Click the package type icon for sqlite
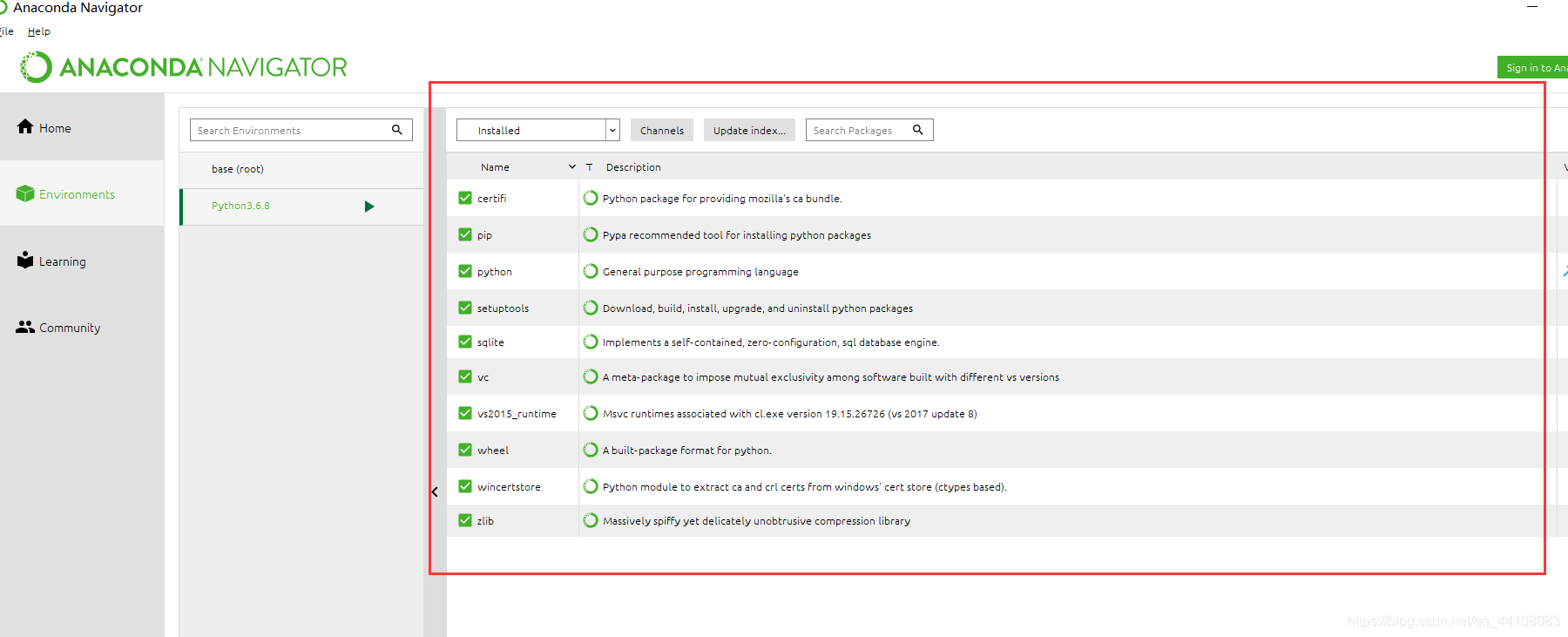Screen dimensions: 1568x637 (x=591, y=342)
